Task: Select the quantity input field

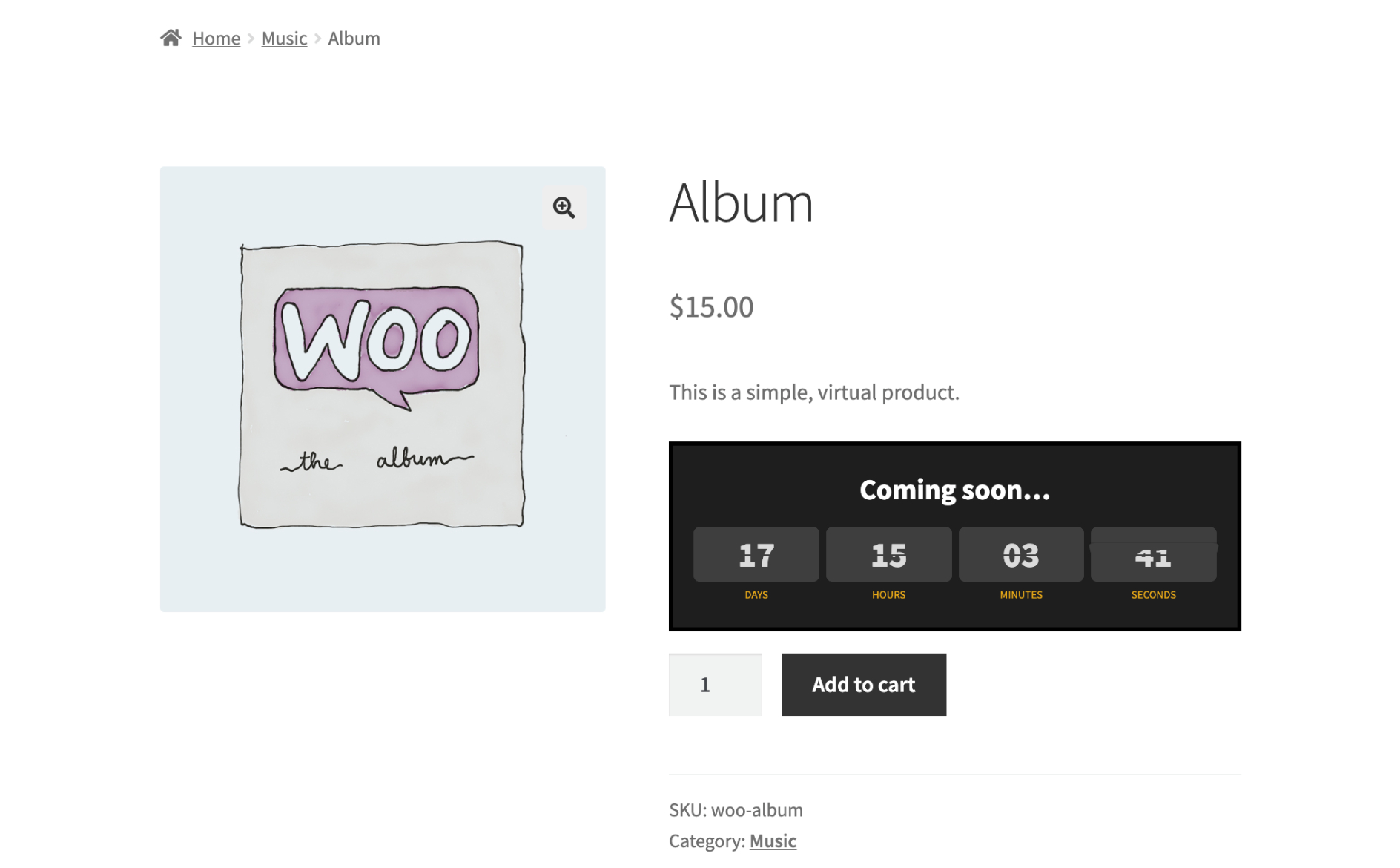Action: [x=715, y=684]
